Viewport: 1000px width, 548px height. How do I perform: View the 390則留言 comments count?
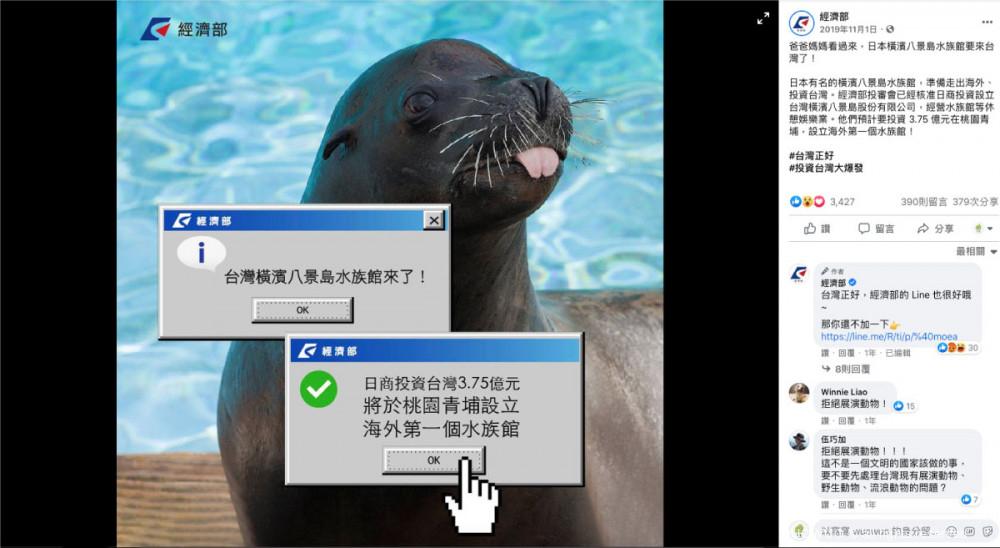pyautogui.click(x=923, y=202)
